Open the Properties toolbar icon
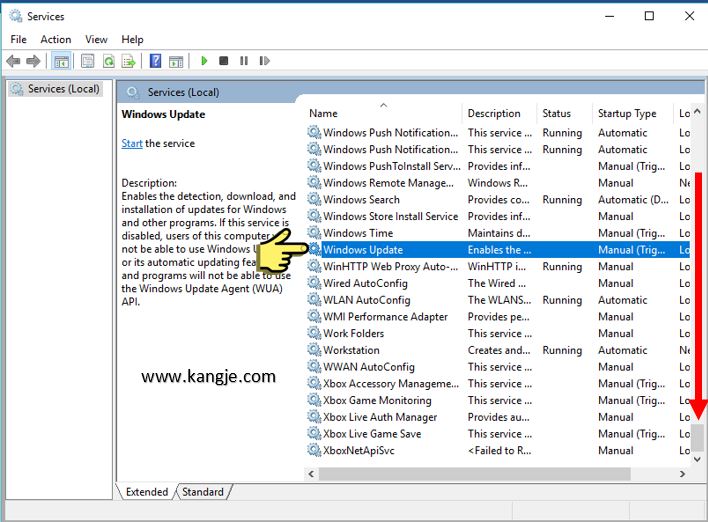This screenshot has height=522, width=708. click(88, 61)
